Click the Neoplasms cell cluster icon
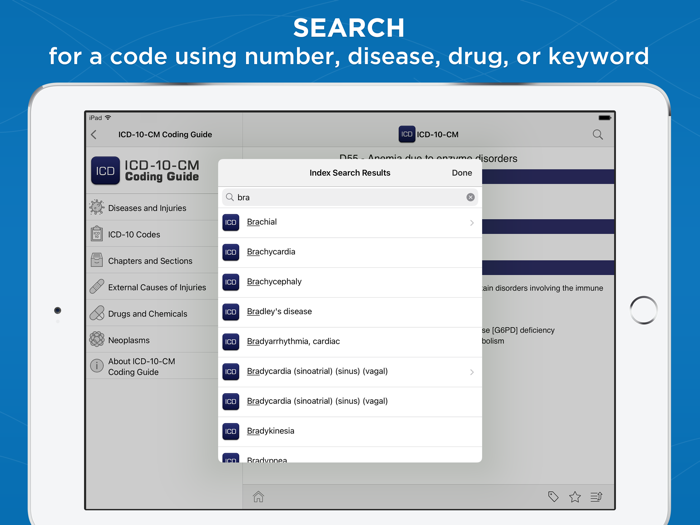Image resolution: width=700 pixels, height=525 pixels. pos(96,339)
